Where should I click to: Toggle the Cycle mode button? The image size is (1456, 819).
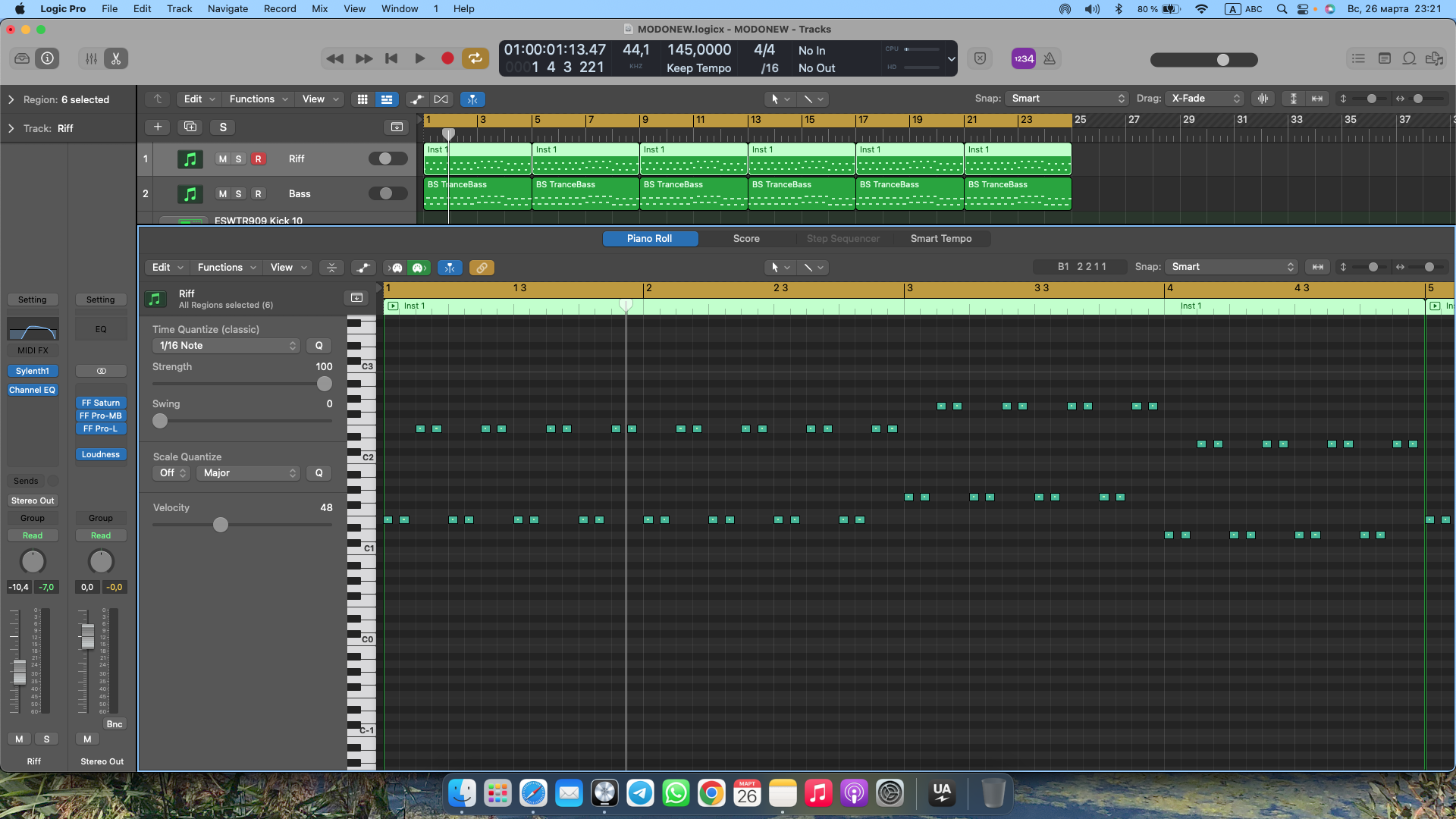tap(475, 58)
